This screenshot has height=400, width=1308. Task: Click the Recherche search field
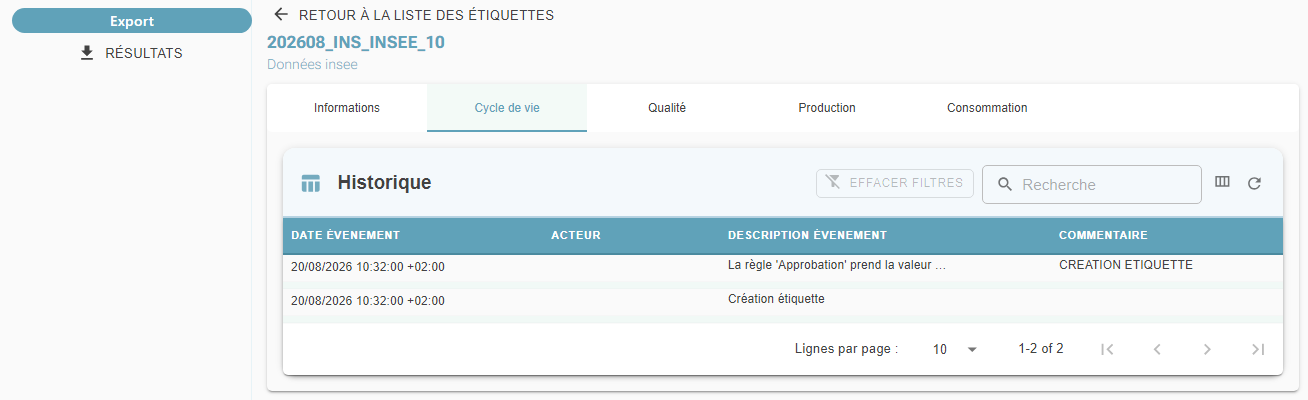point(1092,185)
